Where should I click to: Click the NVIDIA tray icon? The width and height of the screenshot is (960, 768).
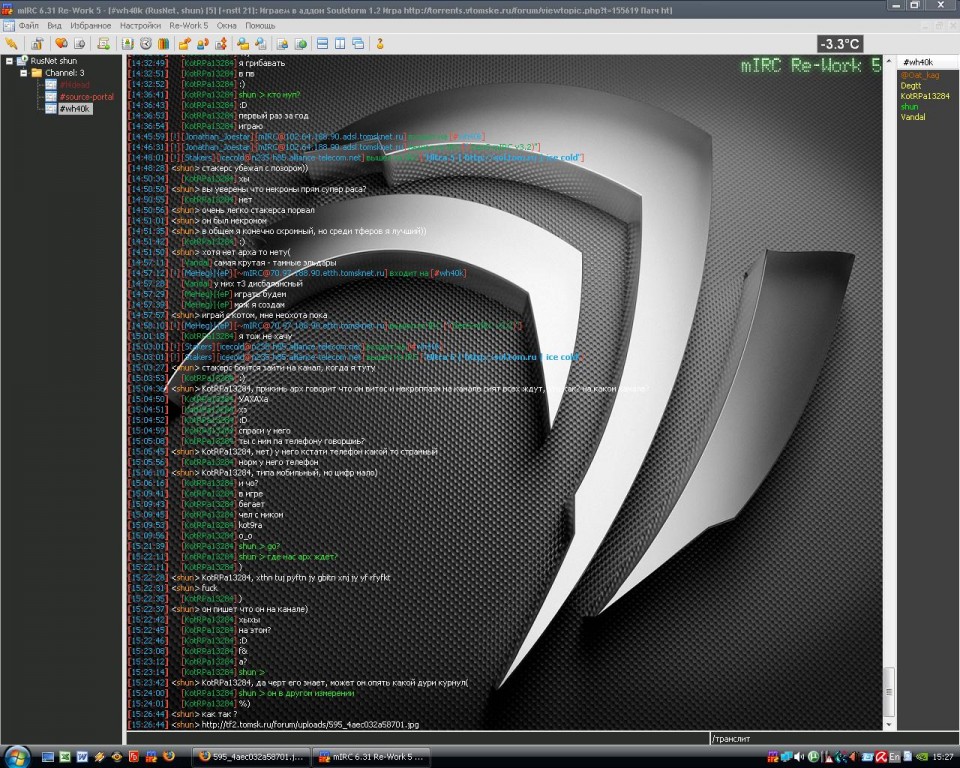(923, 757)
